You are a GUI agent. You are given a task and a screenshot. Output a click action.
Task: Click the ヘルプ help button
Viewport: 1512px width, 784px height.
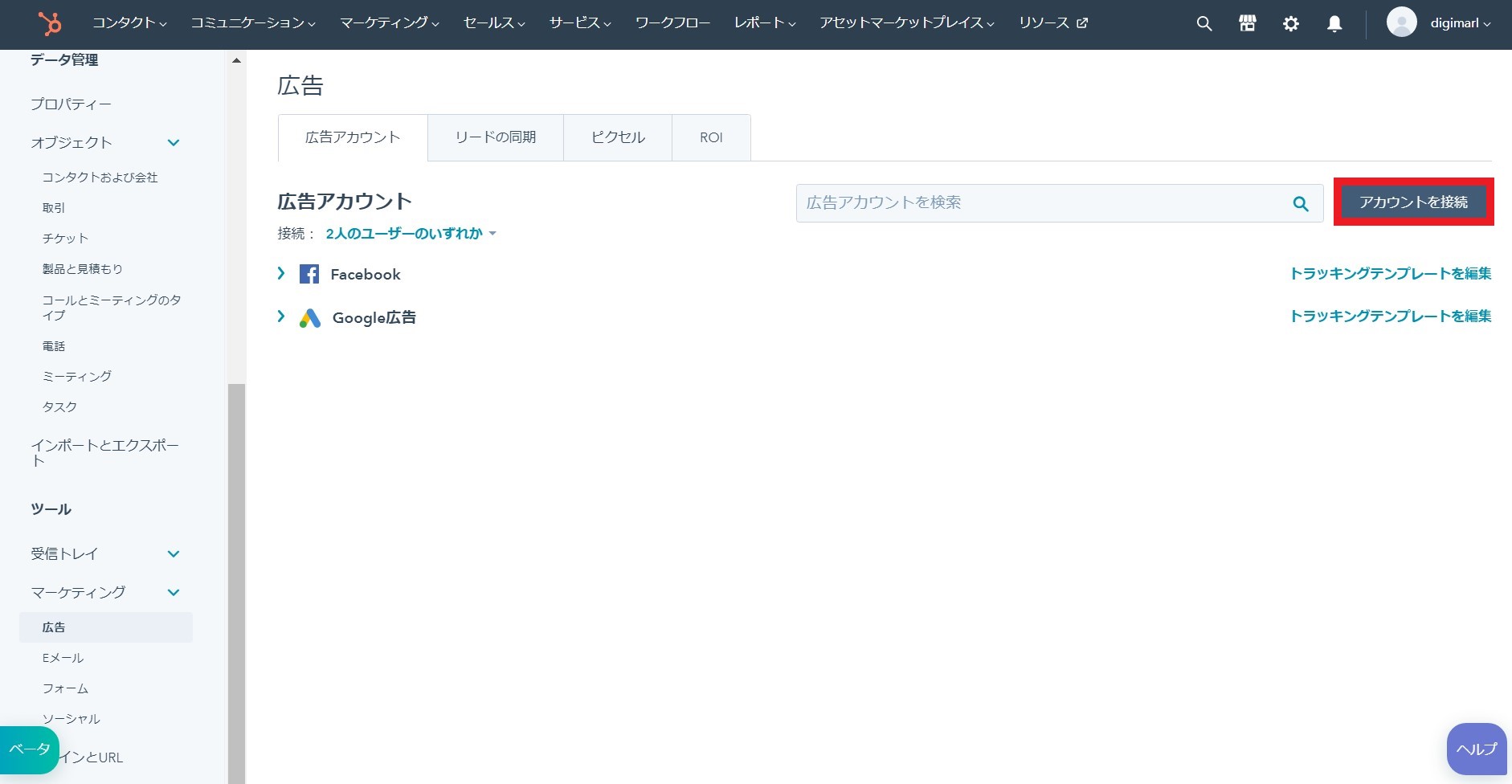(1477, 749)
